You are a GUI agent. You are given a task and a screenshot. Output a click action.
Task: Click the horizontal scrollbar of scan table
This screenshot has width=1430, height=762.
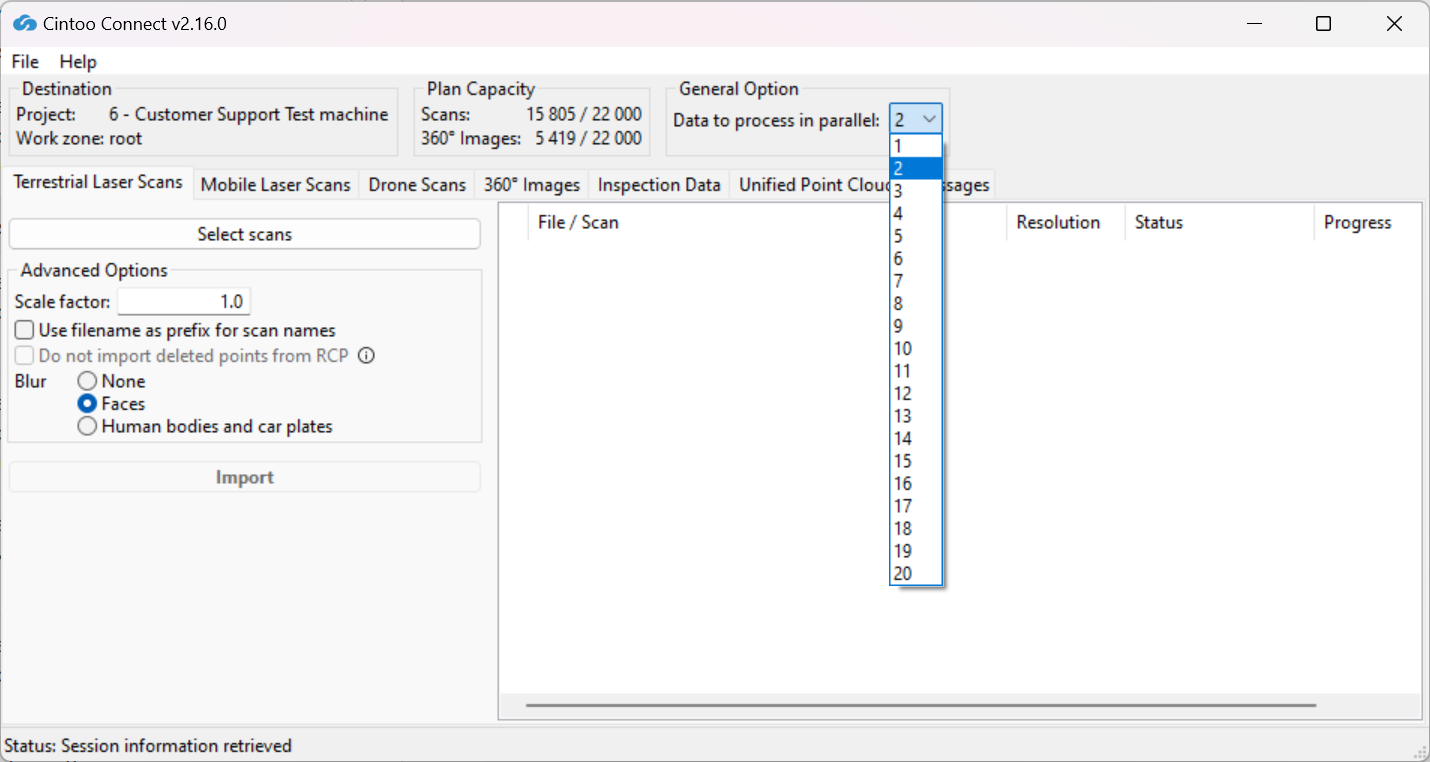(x=921, y=705)
